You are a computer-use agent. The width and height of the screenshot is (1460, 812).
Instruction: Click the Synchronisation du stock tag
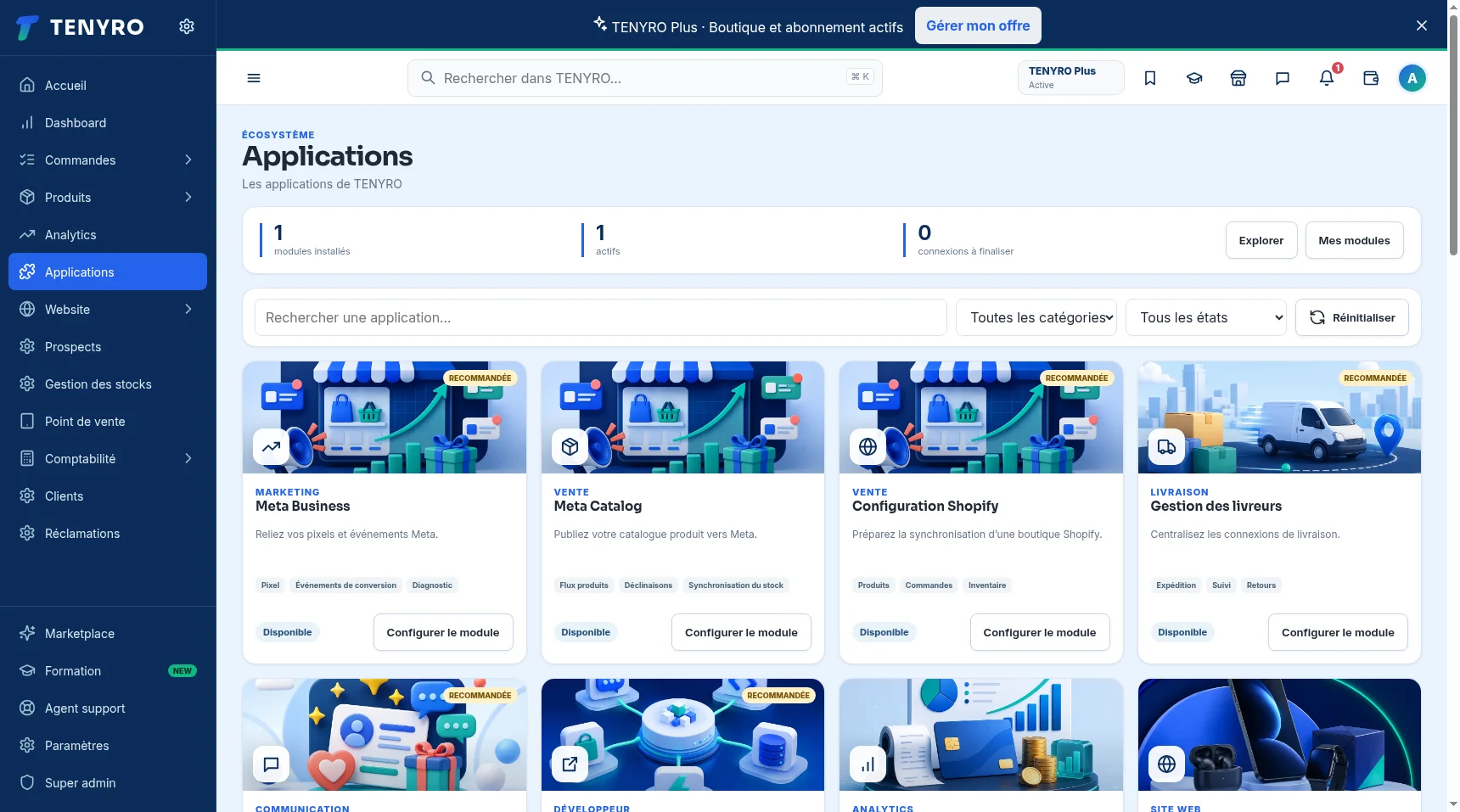[736, 585]
